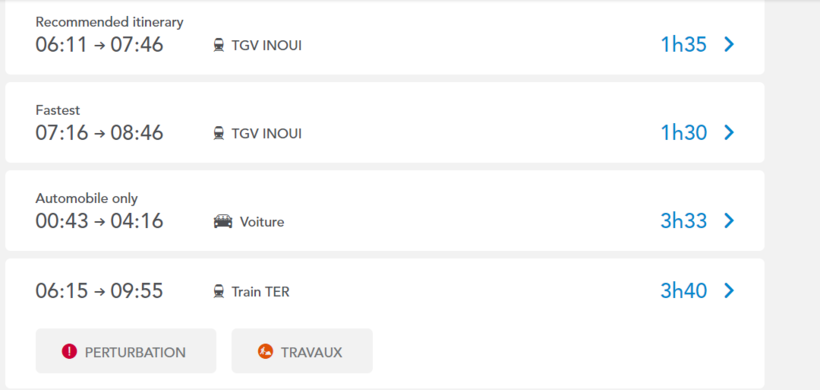This screenshot has width=820, height=390.
Task: Click the train icon beside Train TER
Action: click(x=219, y=291)
